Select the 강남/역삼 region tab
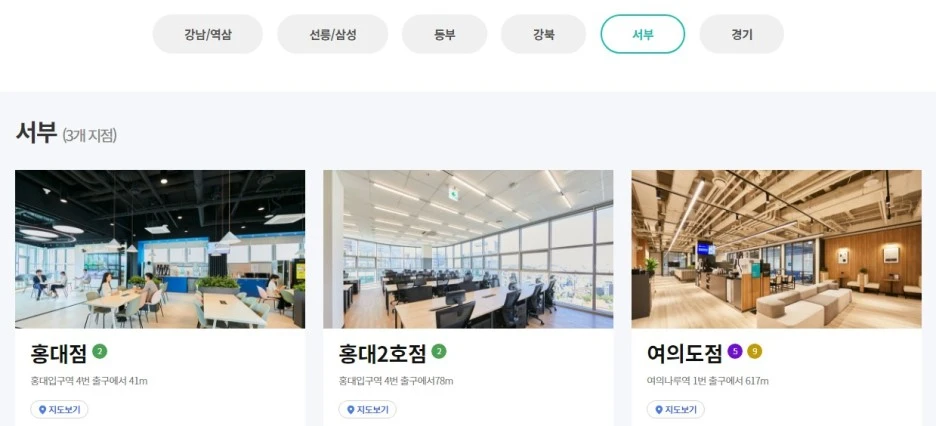This screenshot has width=936, height=426. [x=208, y=34]
